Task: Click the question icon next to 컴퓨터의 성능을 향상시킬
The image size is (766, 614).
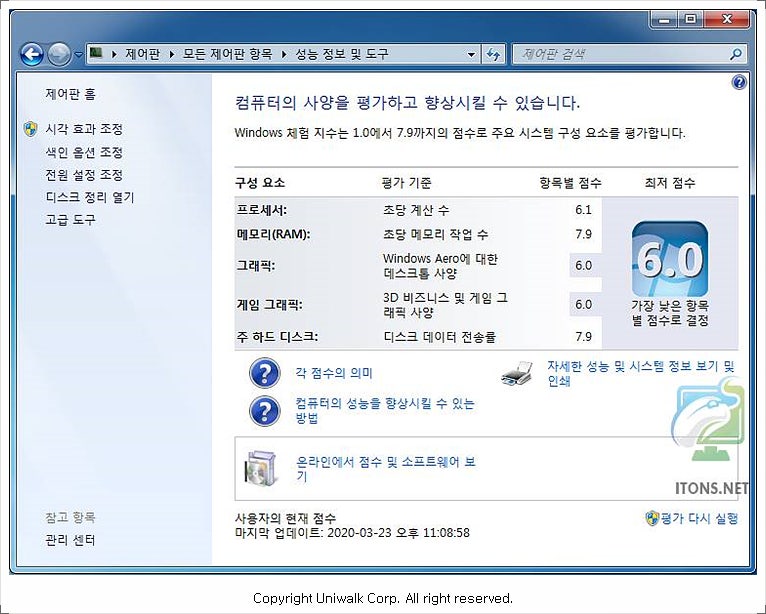Action: pos(264,411)
